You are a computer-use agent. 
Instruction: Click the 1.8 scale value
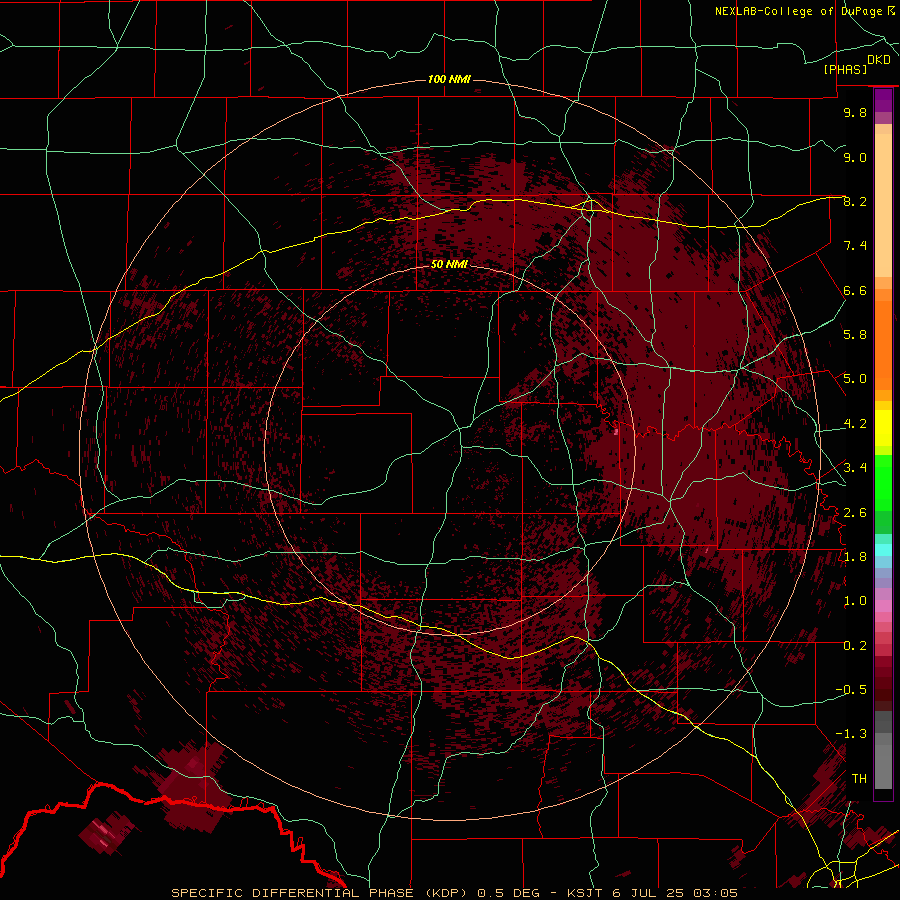point(855,557)
